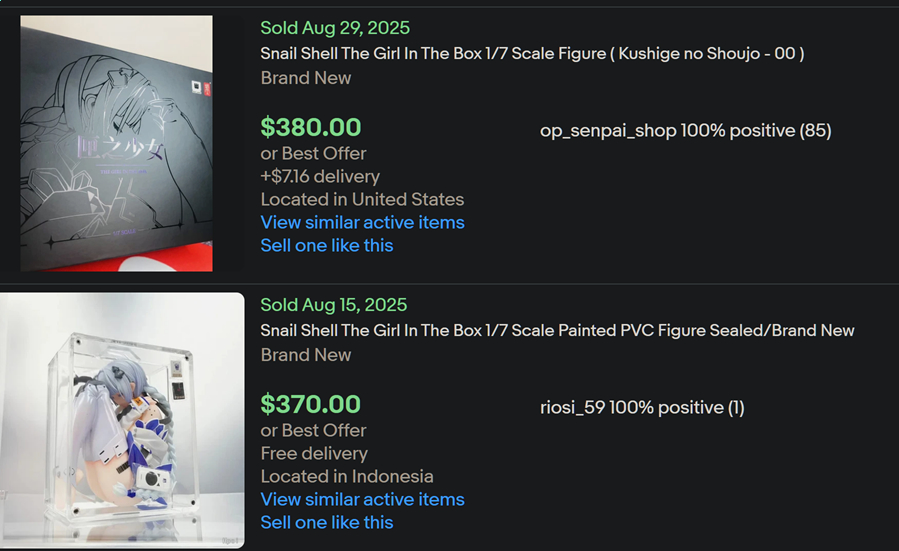Screen dimensions: 899x551
Task: Open seller op_senpai_shop profile
Action: click(608, 130)
